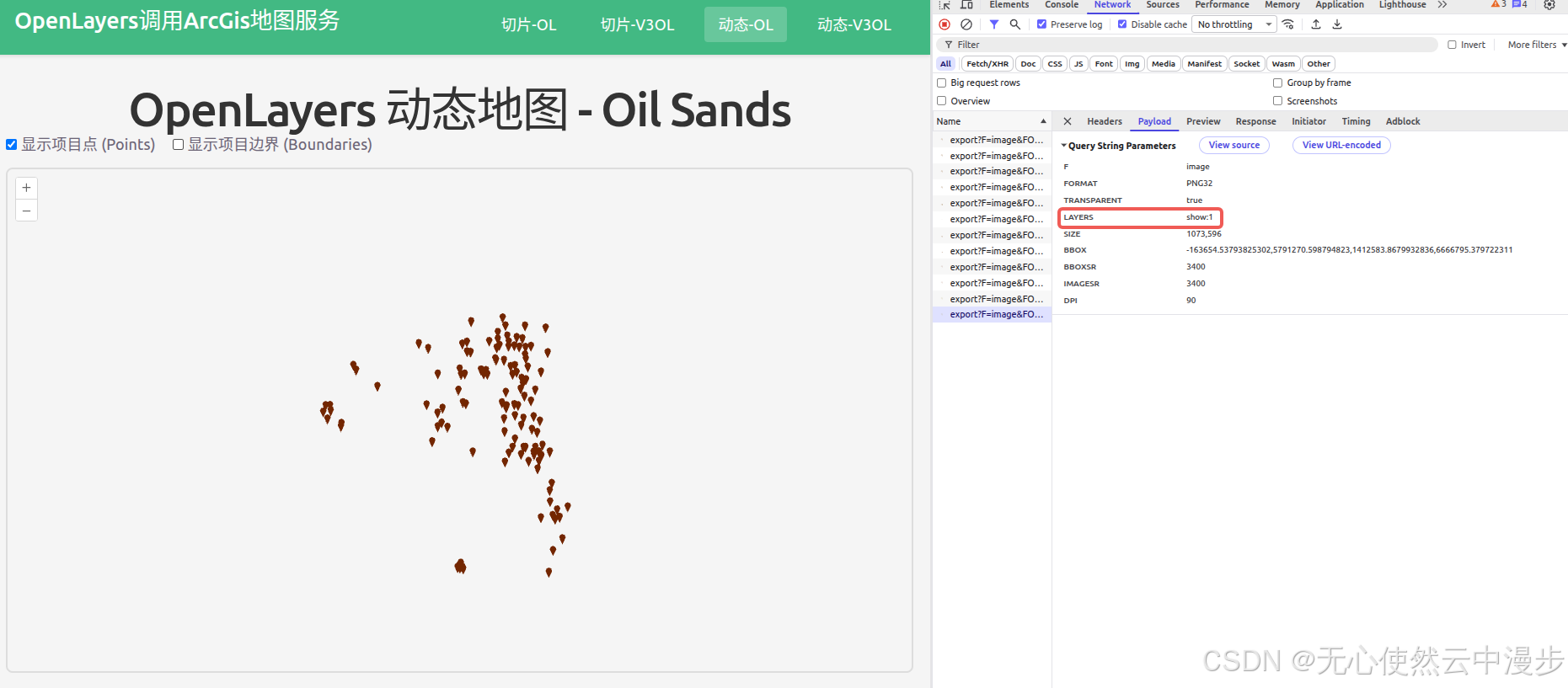1568x688 pixels.
Task: Stop recording network log
Action: pyautogui.click(x=945, y=24)
